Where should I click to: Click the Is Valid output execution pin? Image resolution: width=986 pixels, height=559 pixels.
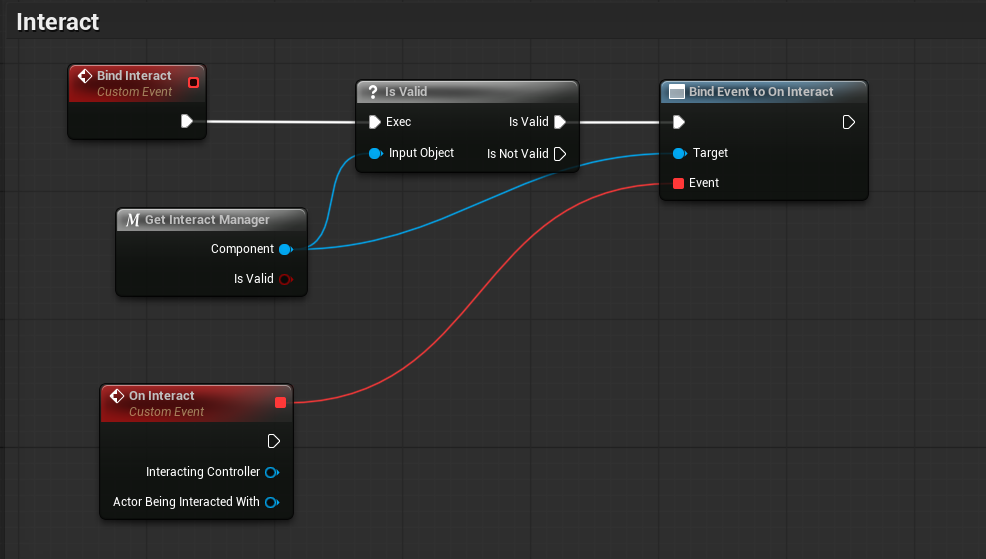tap(560, 122)
